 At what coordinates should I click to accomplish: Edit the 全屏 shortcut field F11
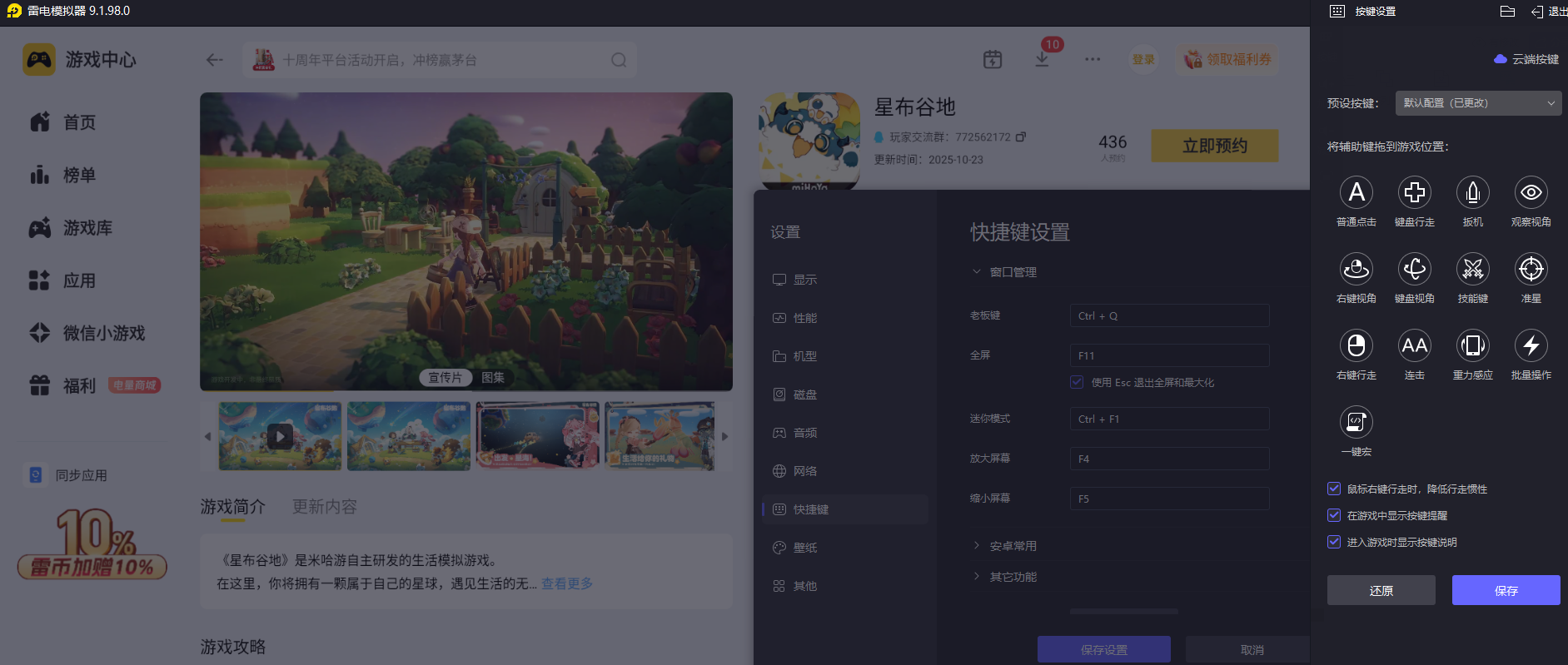pos(1169,355)
